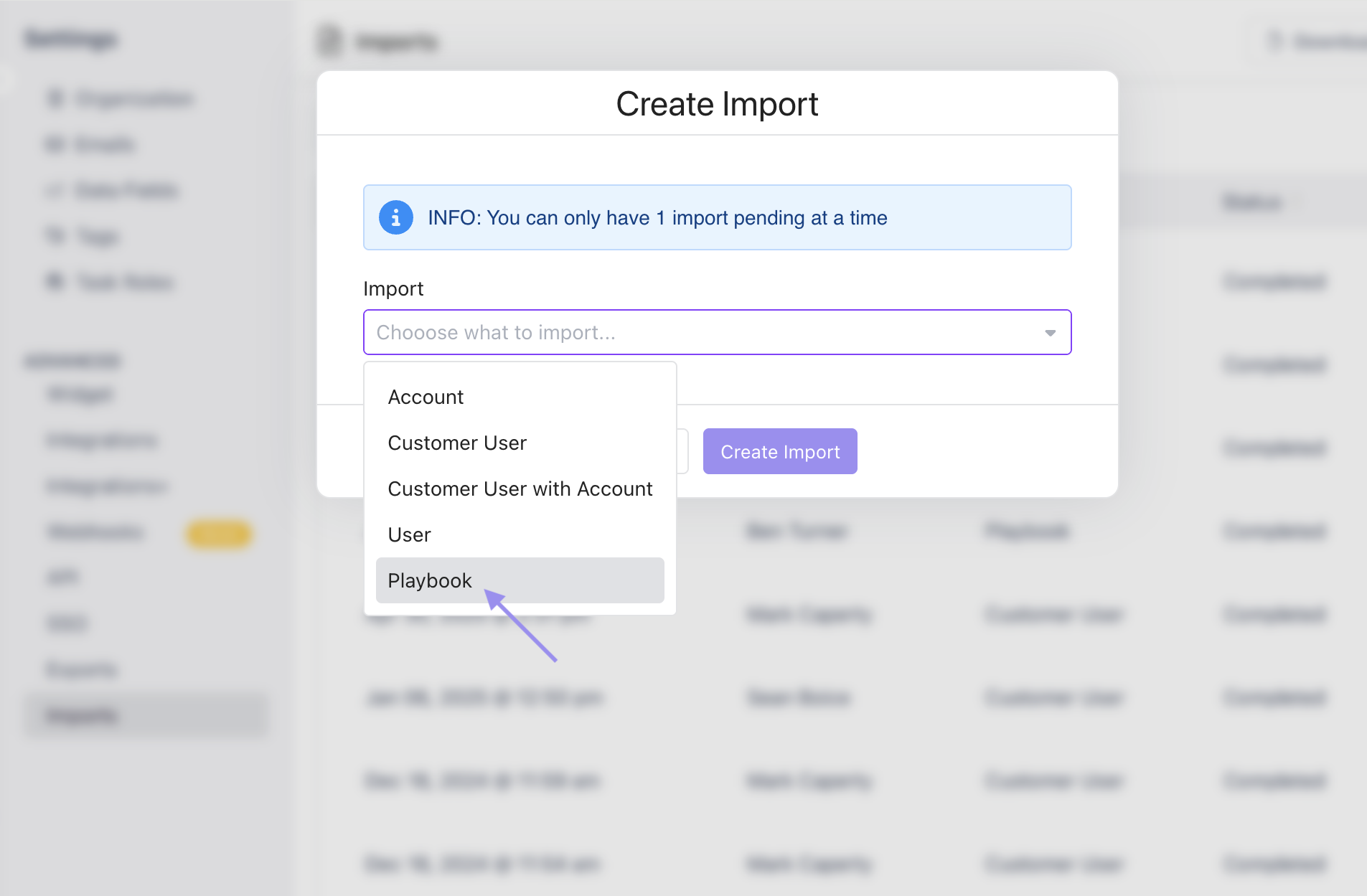Screen dimensions: 1367x896
Task: Select 'Customer User' from the import list
Action: click(457, 443)
